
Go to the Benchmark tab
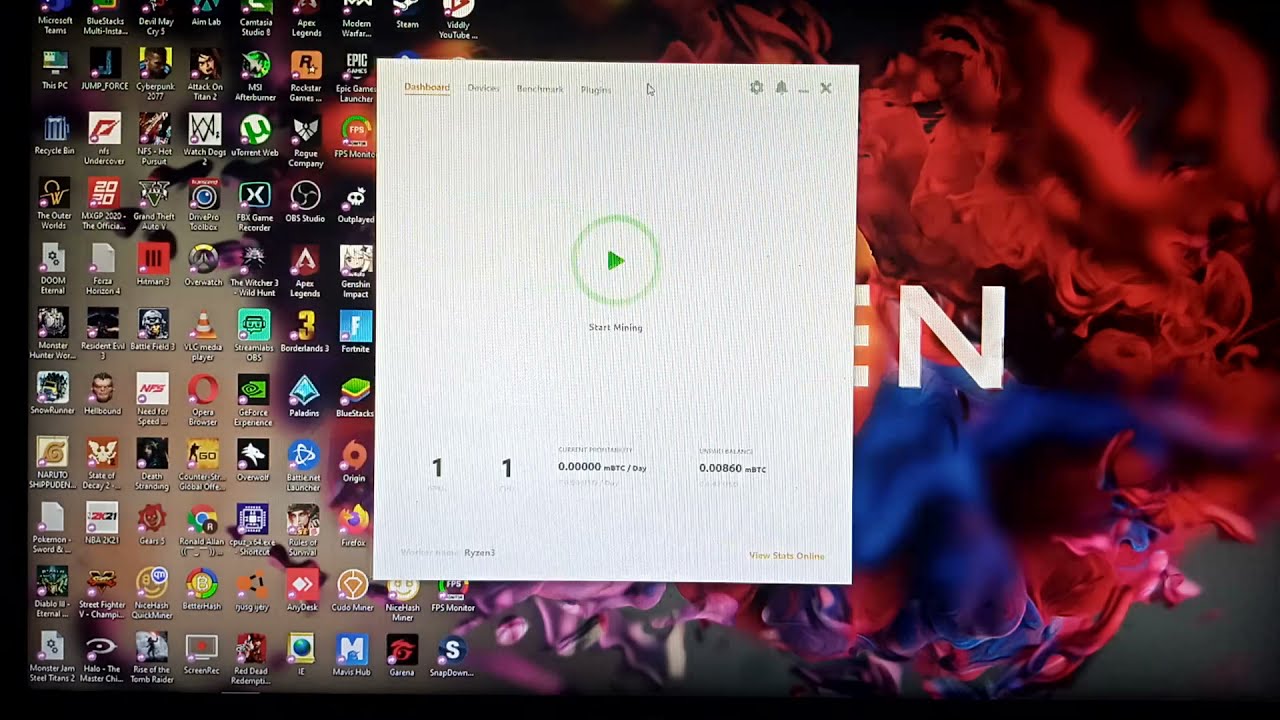pos(540,89)
